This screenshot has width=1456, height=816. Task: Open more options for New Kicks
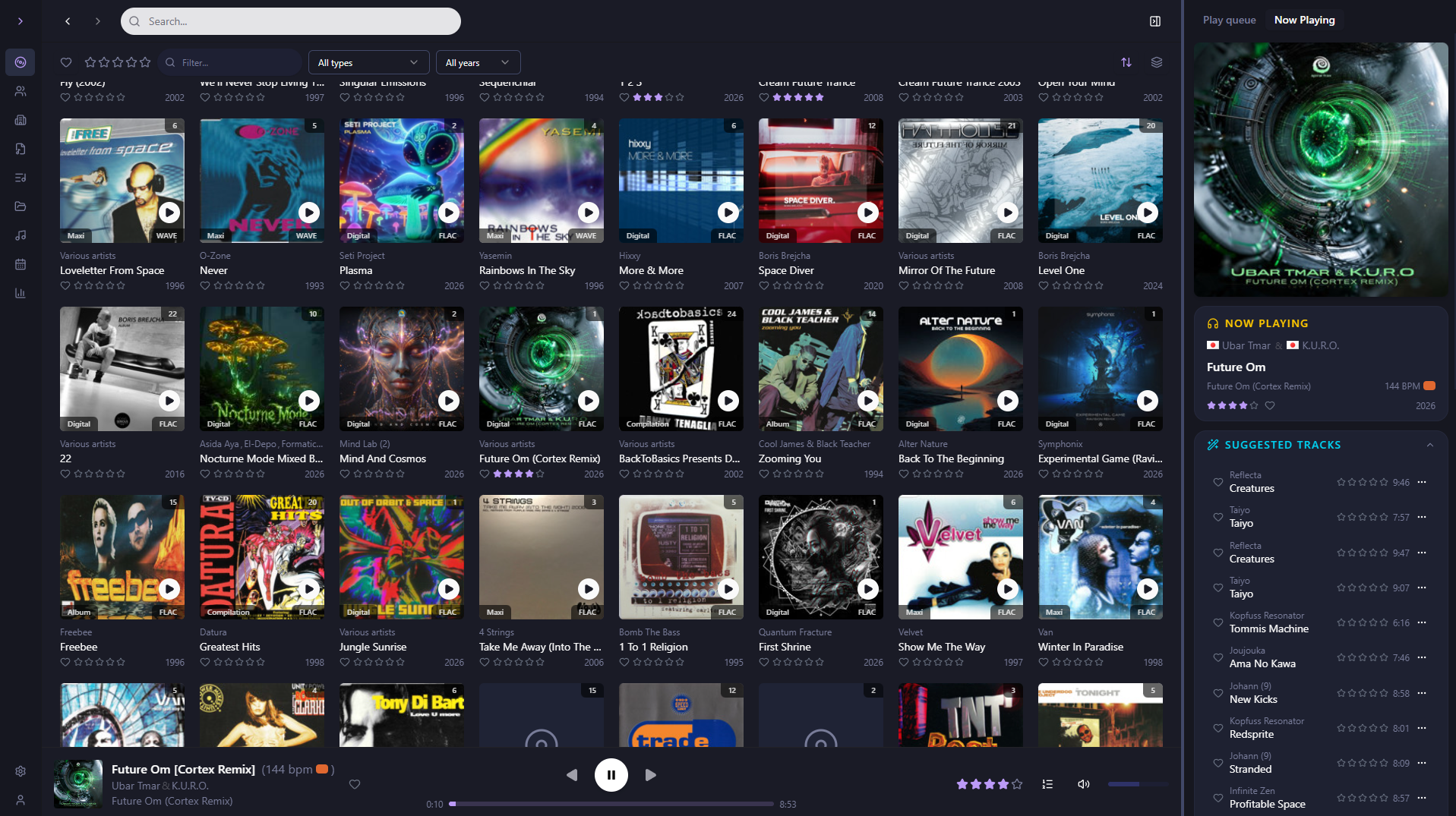point(1422,693)
